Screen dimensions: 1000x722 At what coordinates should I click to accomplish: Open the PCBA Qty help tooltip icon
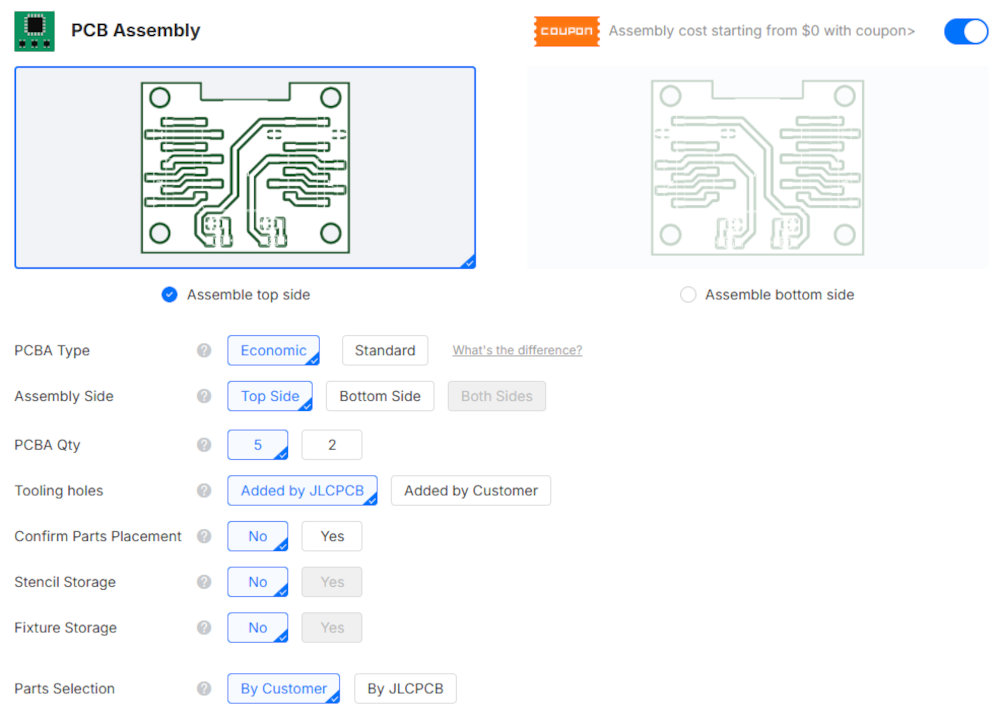point(204,445)
